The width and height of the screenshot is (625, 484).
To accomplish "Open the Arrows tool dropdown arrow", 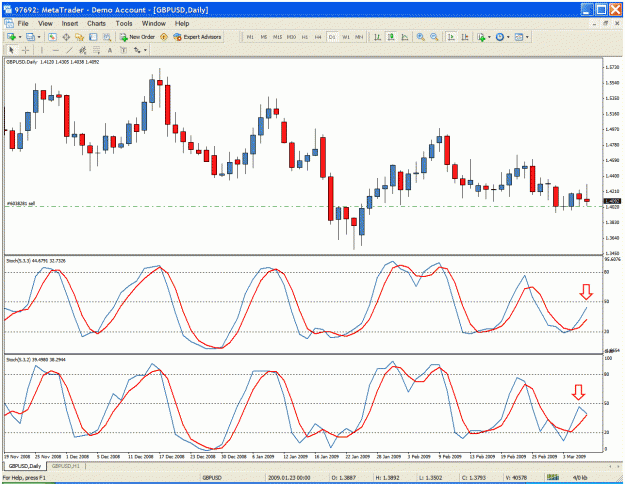I will pyautogui.click(x=145, y=50).
